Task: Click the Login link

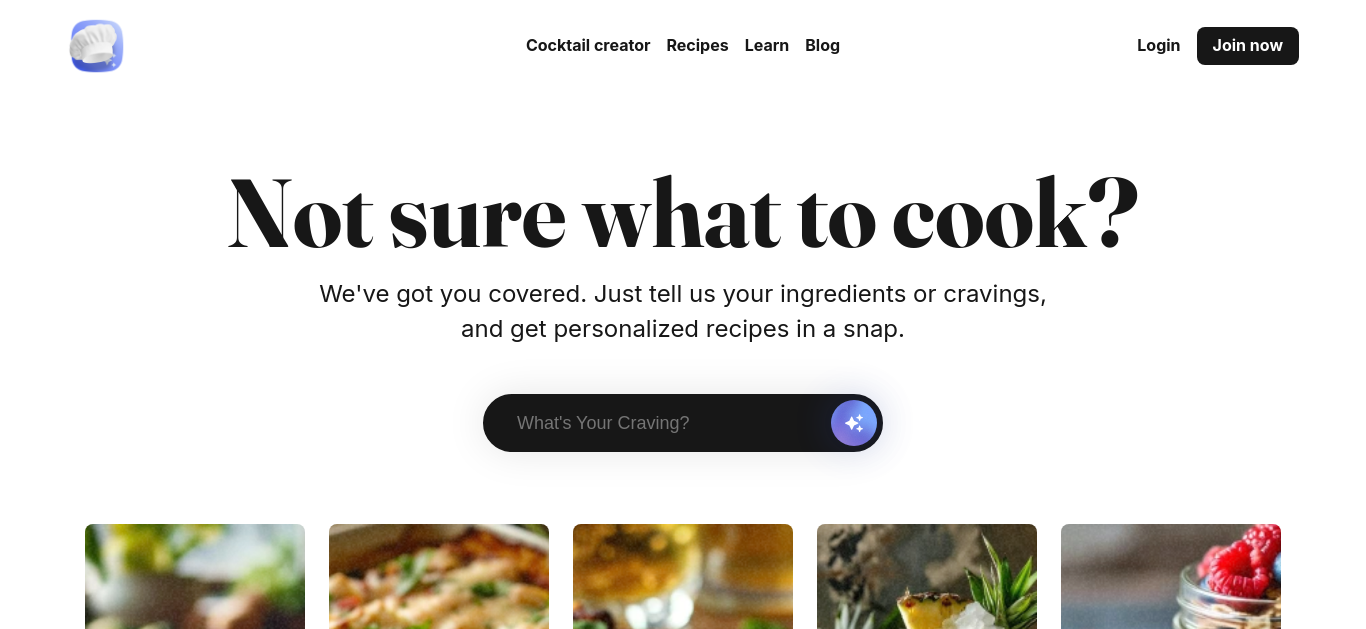Action: click(x=1158, y=45)
